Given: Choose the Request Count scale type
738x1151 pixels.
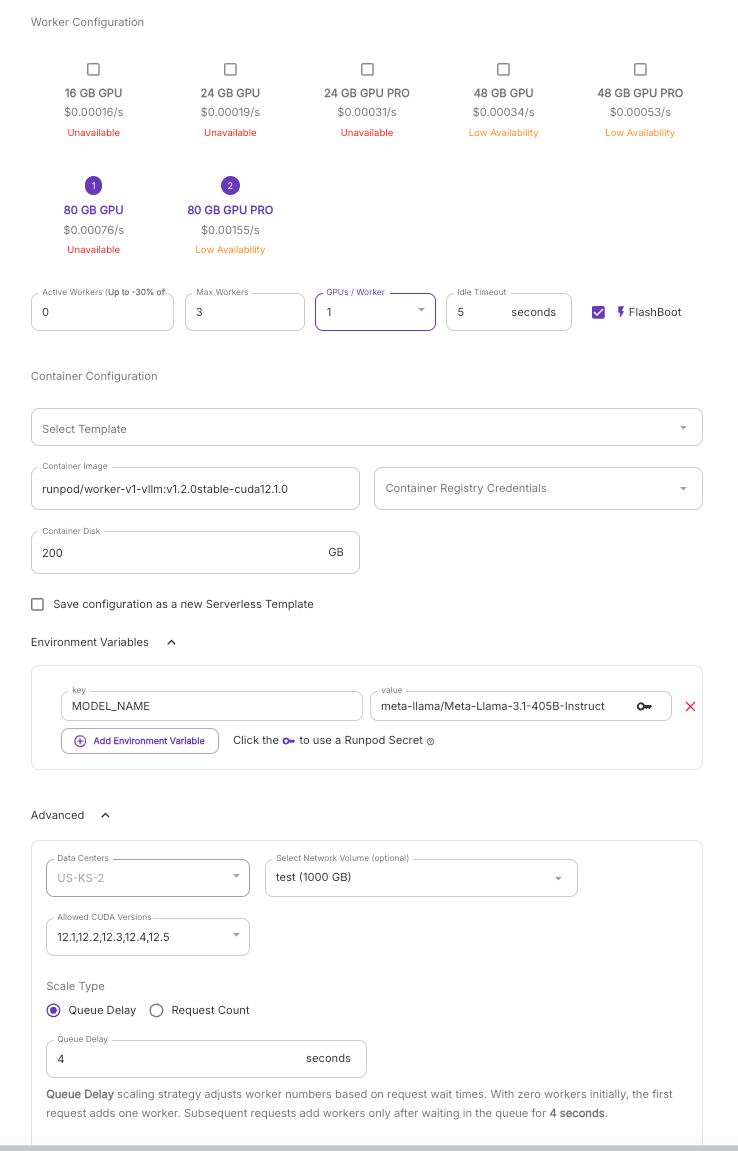Looking at the screenshot, I should (156, 1010).
